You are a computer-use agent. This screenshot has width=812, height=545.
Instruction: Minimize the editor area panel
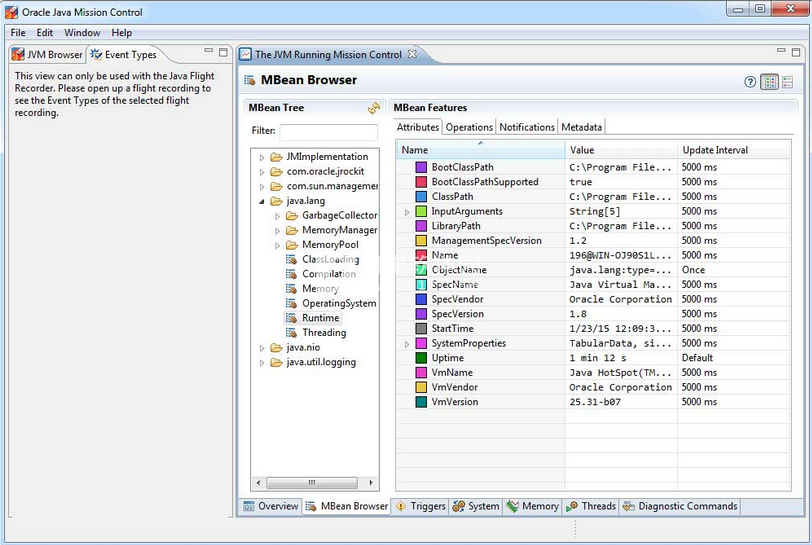[781, 51]
